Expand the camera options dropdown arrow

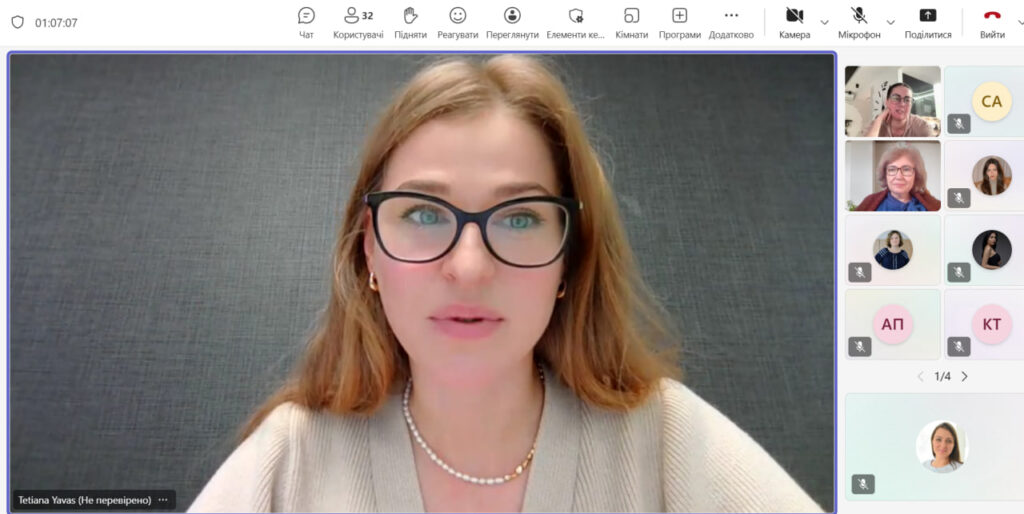825,22
